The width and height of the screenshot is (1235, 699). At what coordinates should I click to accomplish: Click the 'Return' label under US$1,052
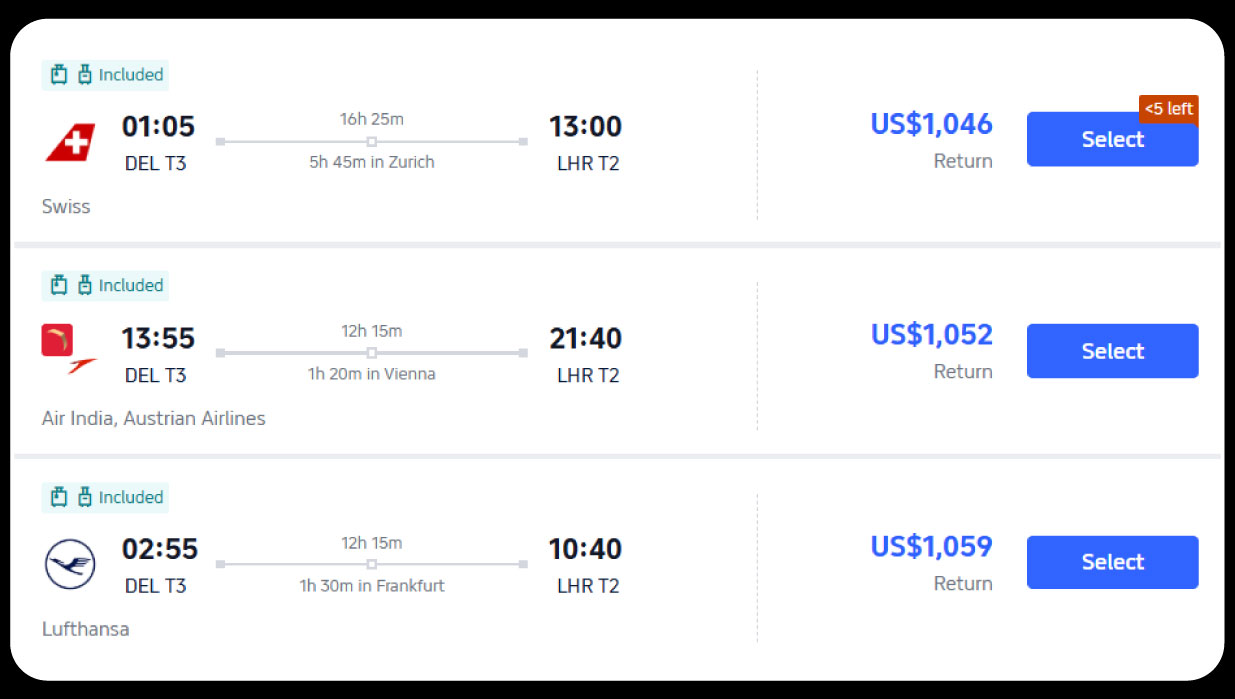tap(963, 371)
